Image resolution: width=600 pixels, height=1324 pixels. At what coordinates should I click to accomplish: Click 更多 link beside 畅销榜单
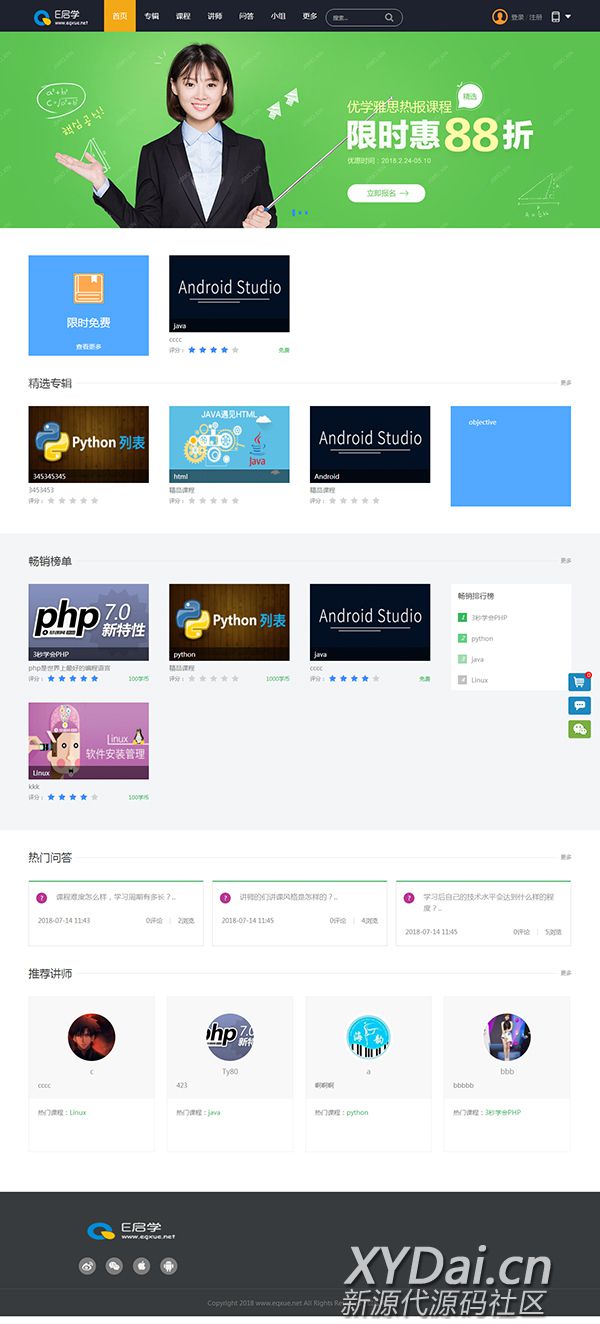(566, 560)
